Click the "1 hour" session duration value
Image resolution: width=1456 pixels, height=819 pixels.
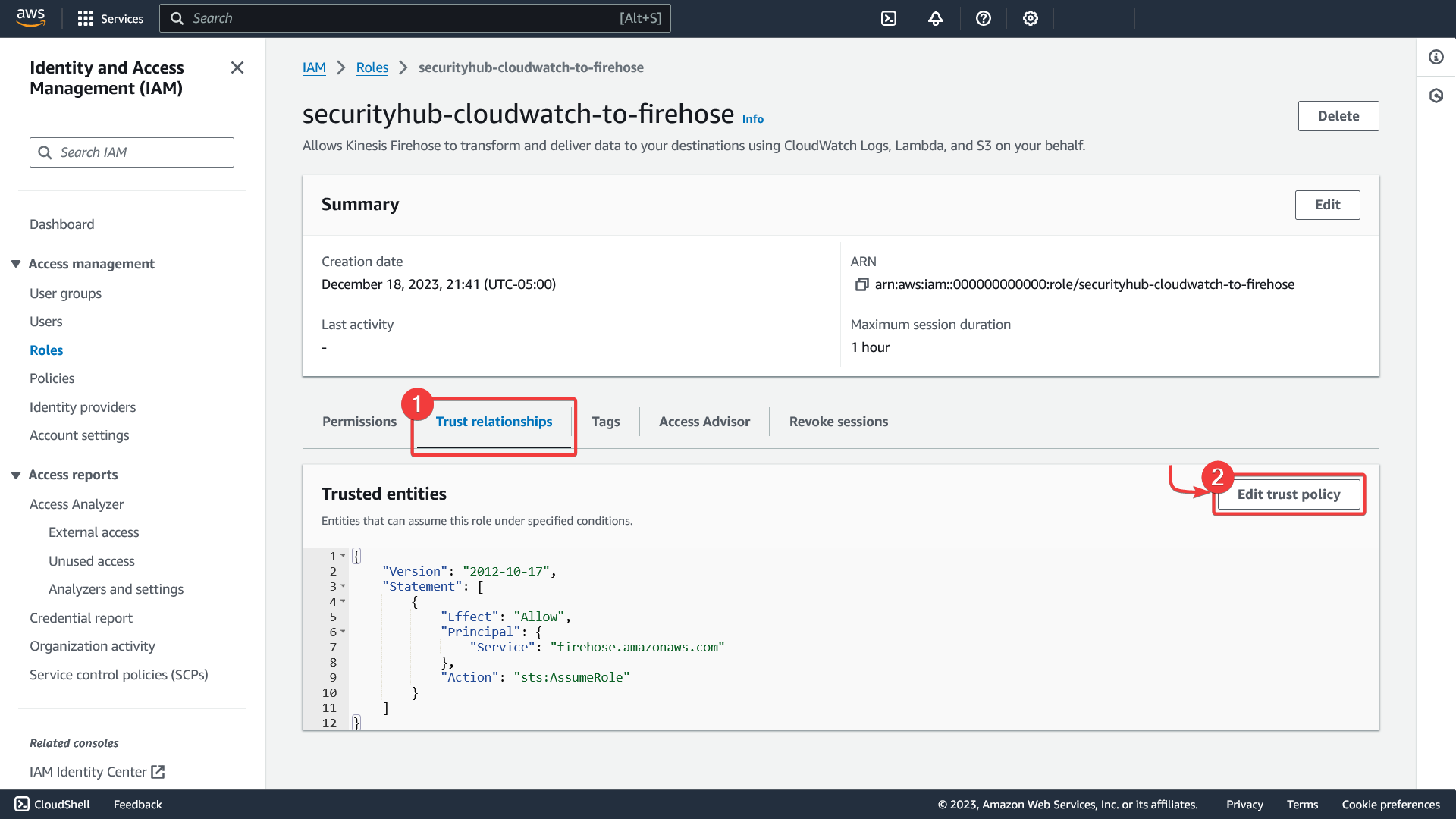tap(870, 347)
